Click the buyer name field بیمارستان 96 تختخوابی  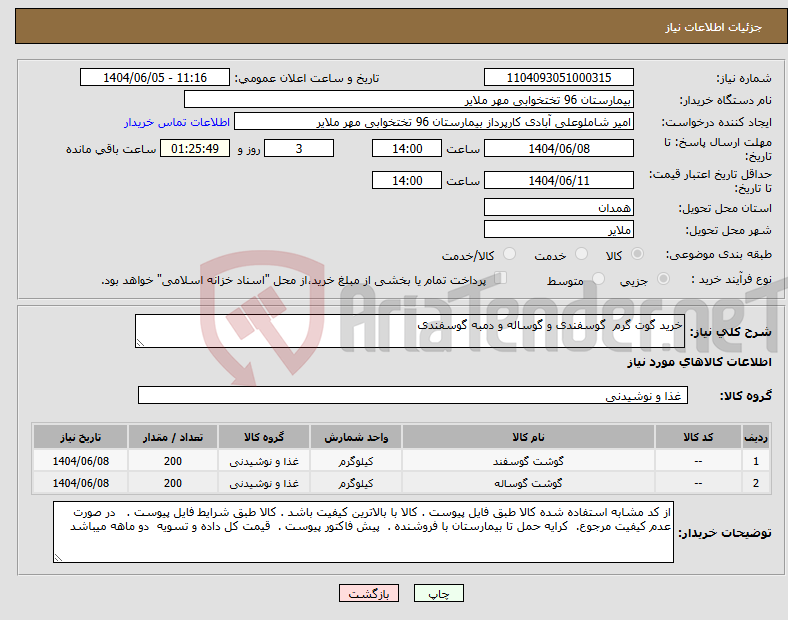pyautogui.click(x=409, y=99)
